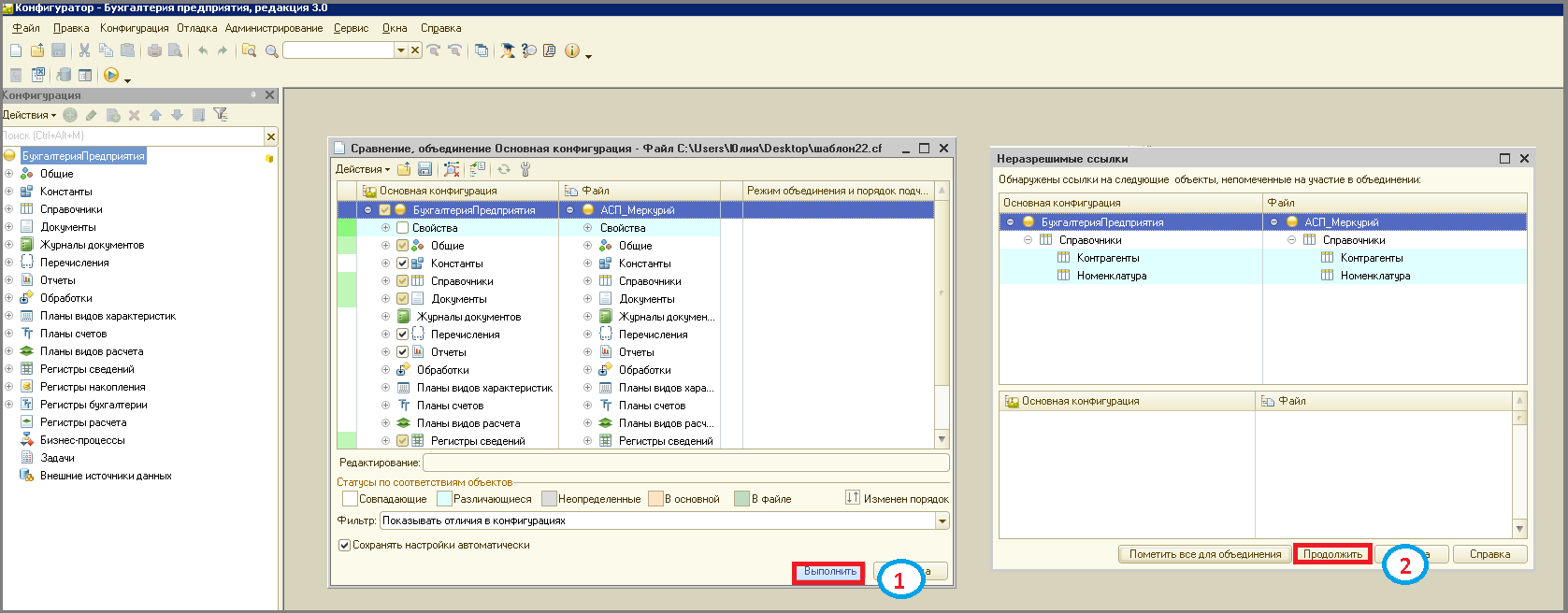Open the Файл menu in the menu bar
Viewport: 1568px width, 613px height.
(x=26, y=28)
